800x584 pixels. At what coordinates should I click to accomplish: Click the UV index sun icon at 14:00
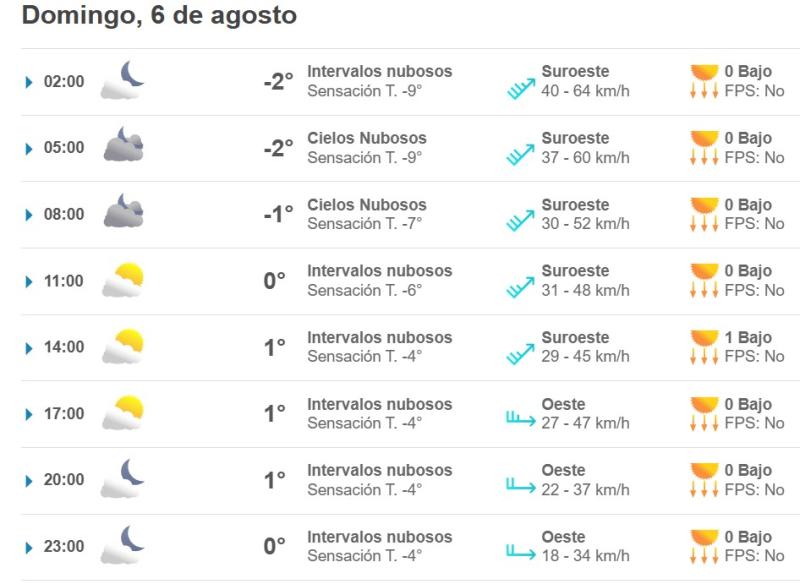[704, 346]
